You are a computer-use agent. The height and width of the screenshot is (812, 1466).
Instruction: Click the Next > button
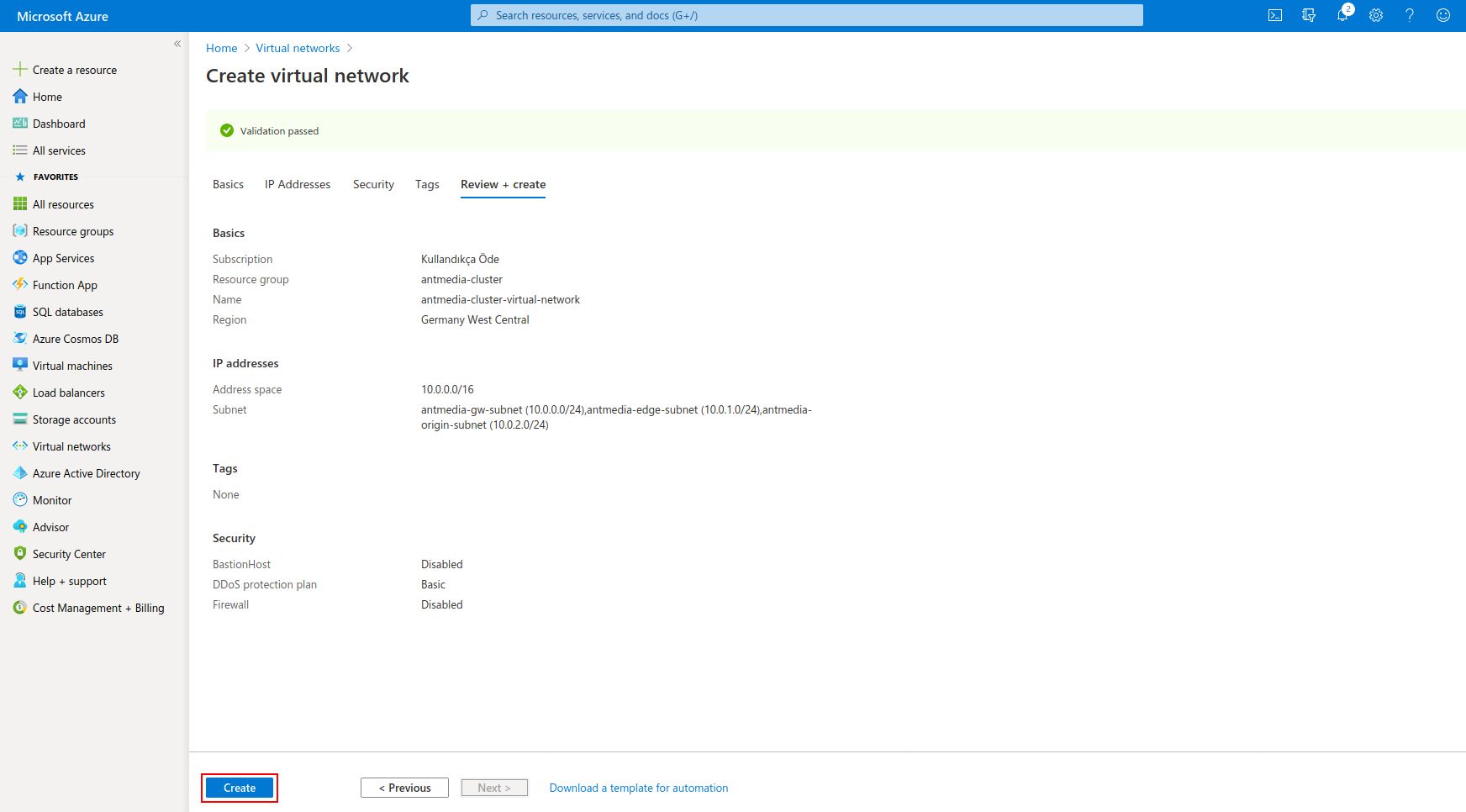pyautogui.click(x=494, y=788)
